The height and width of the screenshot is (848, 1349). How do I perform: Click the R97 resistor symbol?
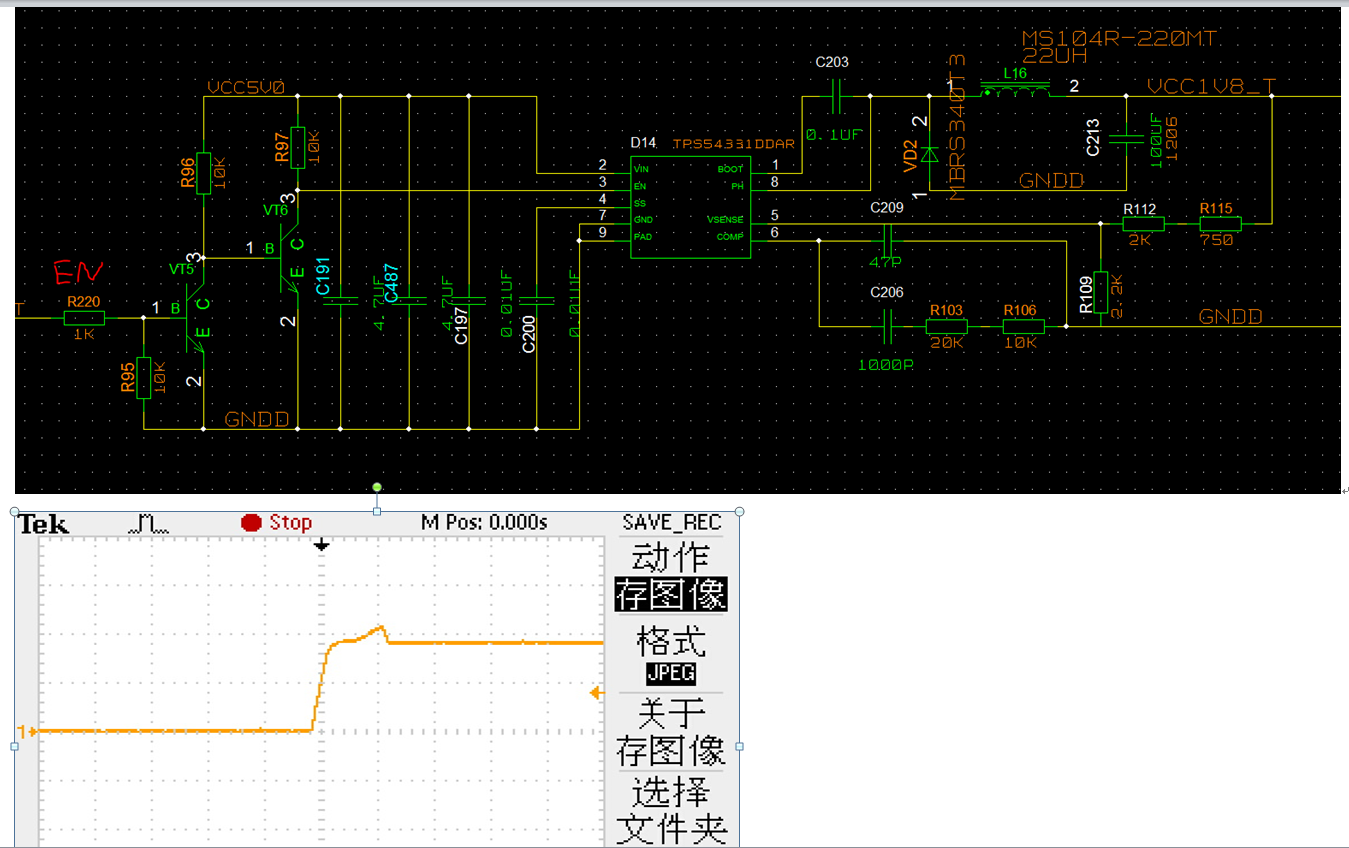297,147
